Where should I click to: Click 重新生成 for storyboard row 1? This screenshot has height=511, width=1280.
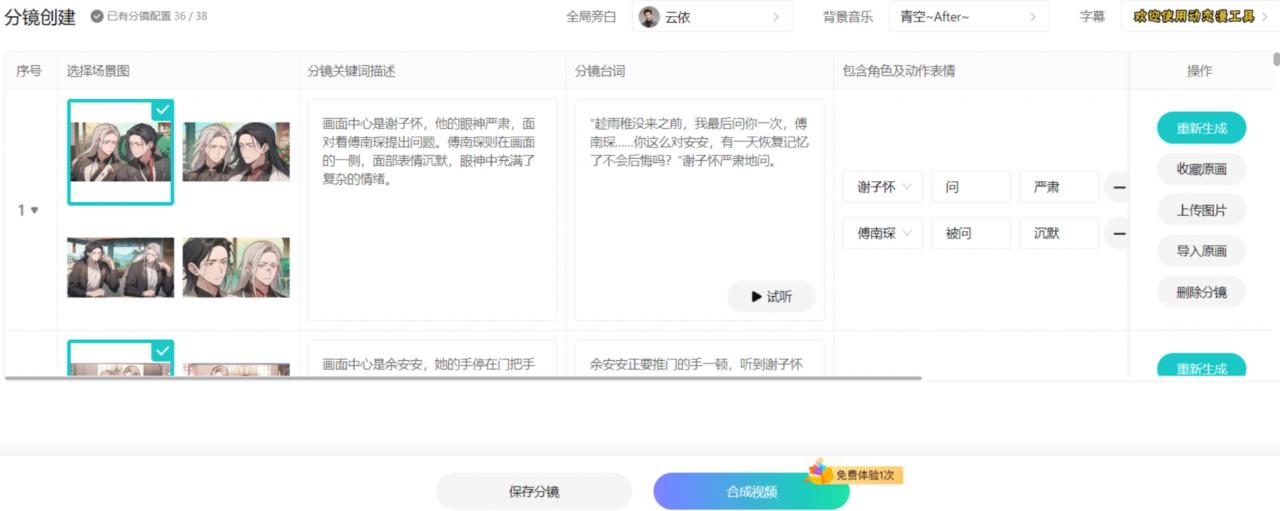click(x=1202, y=128)
